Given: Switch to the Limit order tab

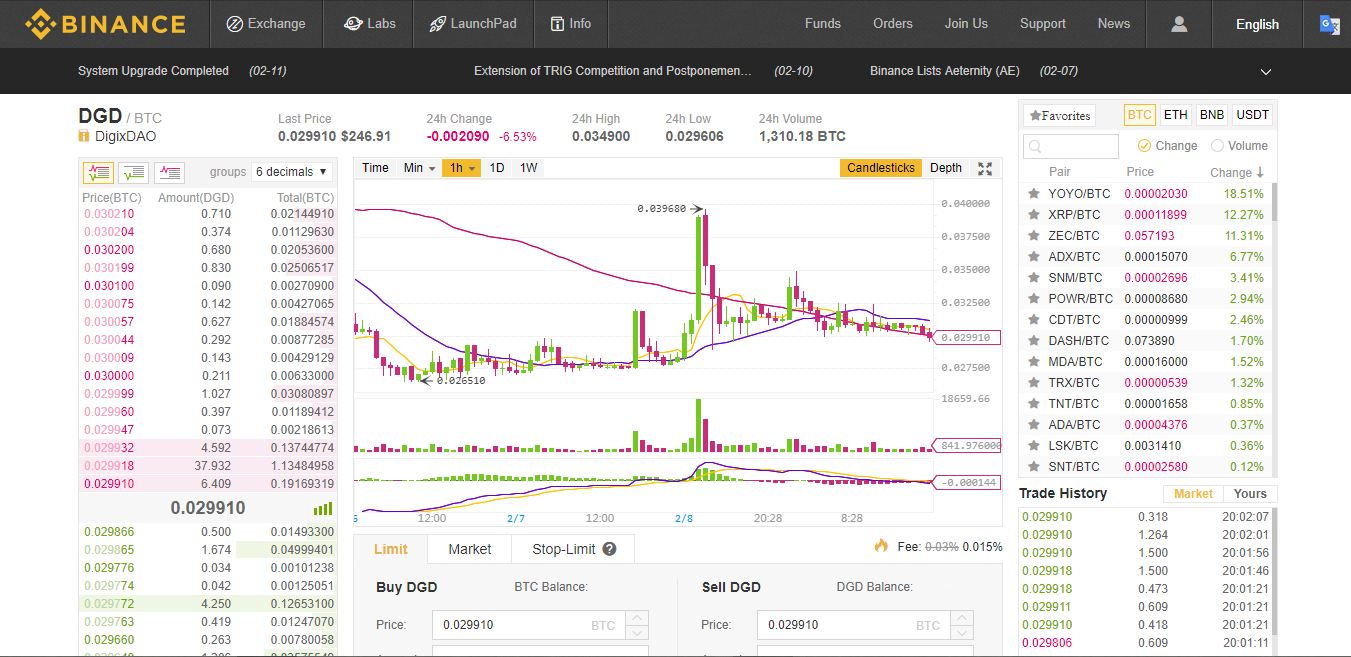Looking at the screenshot, I should click(391, 549).
